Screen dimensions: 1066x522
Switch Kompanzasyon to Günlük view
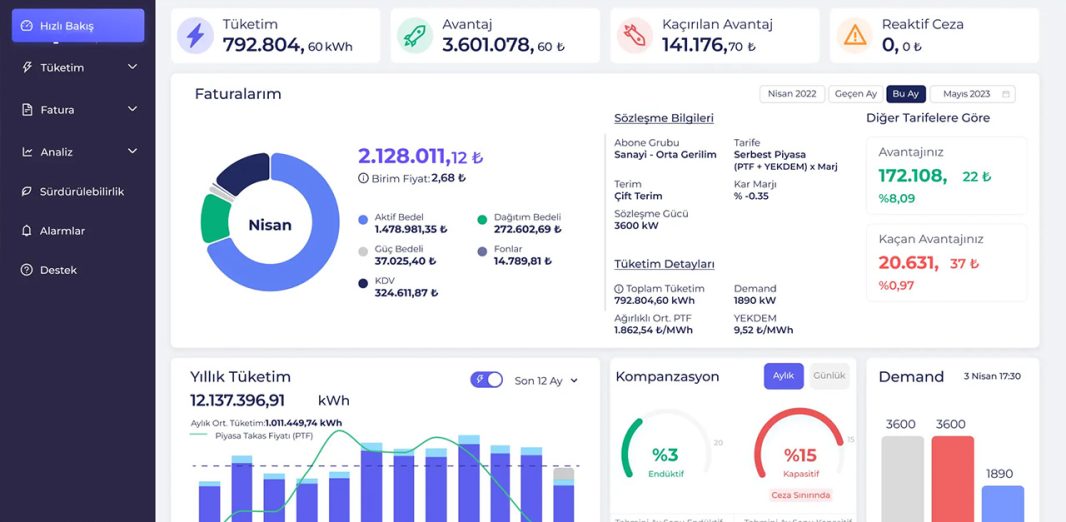829,376
